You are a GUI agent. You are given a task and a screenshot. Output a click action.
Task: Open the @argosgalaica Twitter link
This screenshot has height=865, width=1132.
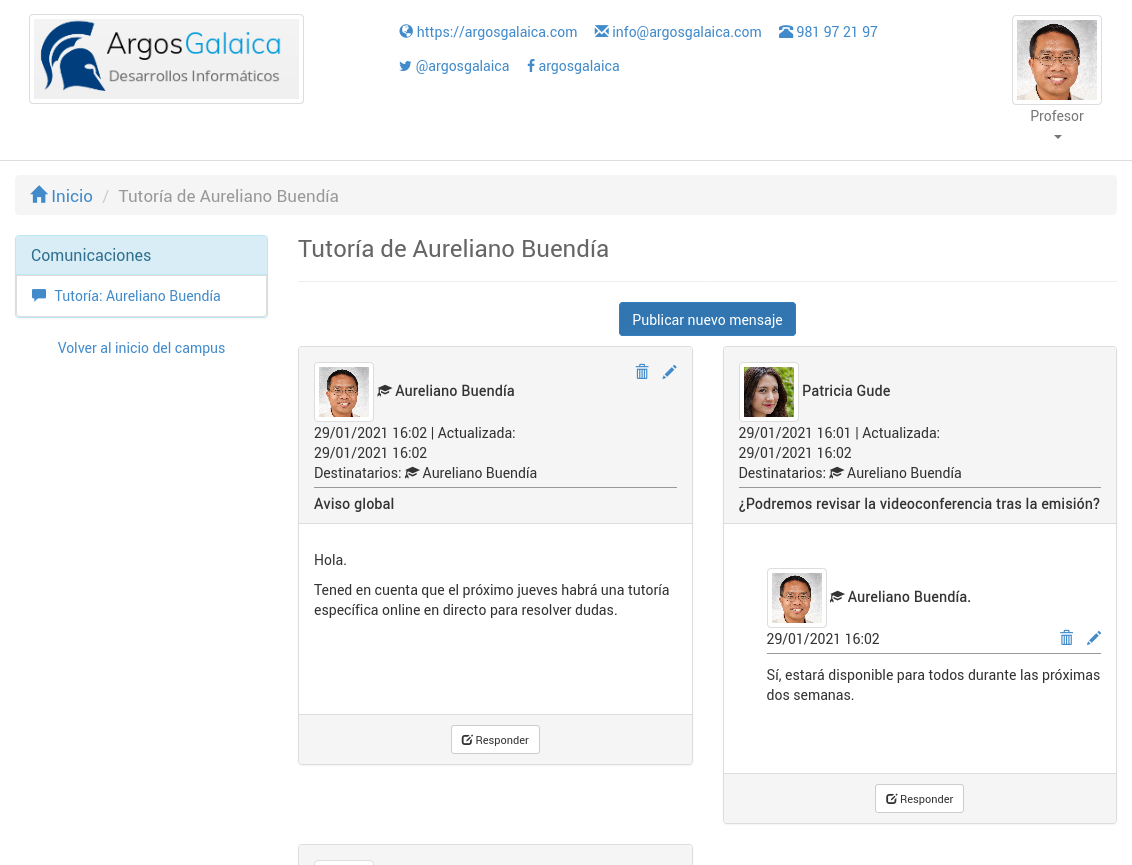tap(462, 66)
